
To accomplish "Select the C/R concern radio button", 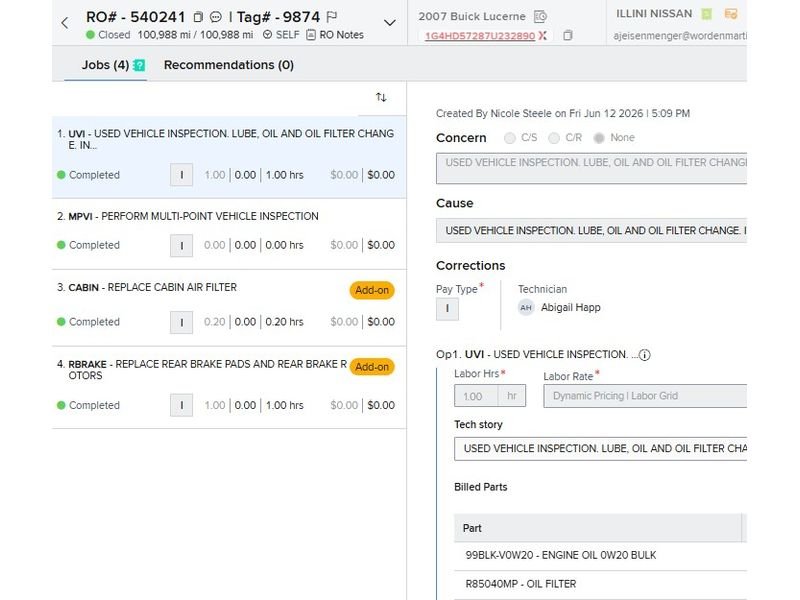I will 554,138.
